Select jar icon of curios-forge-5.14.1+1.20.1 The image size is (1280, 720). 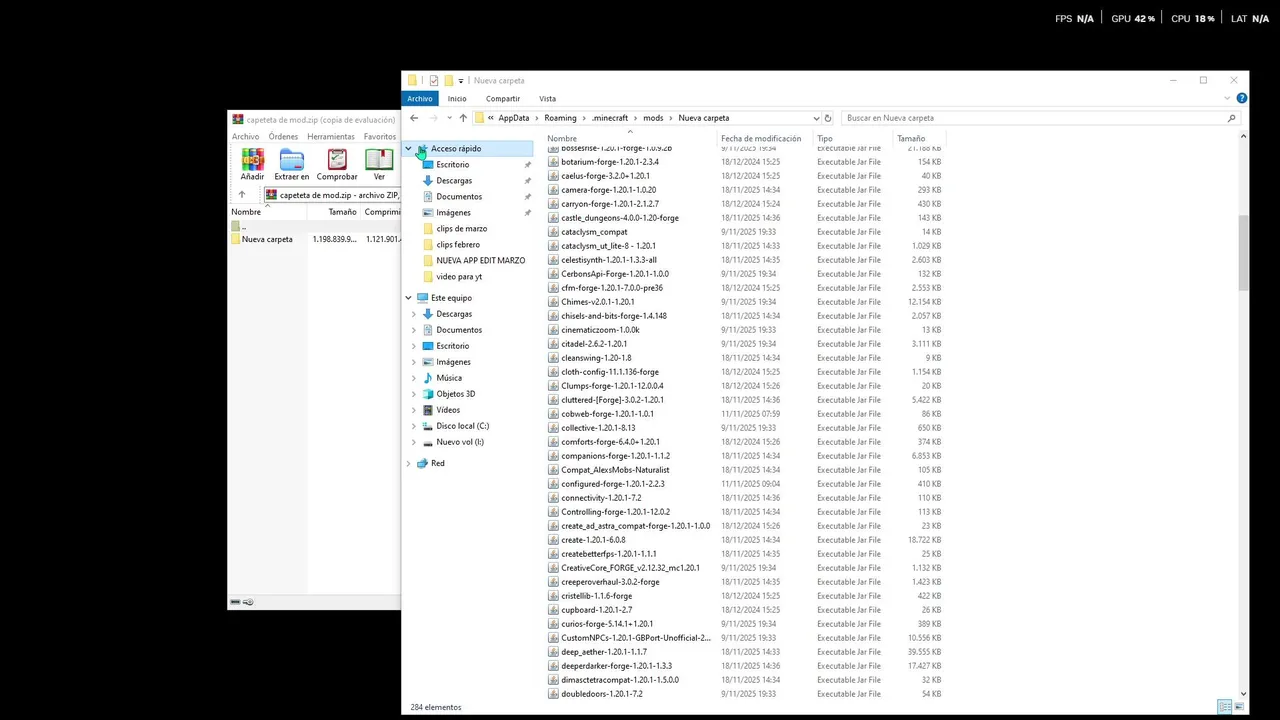click(553, 624)
